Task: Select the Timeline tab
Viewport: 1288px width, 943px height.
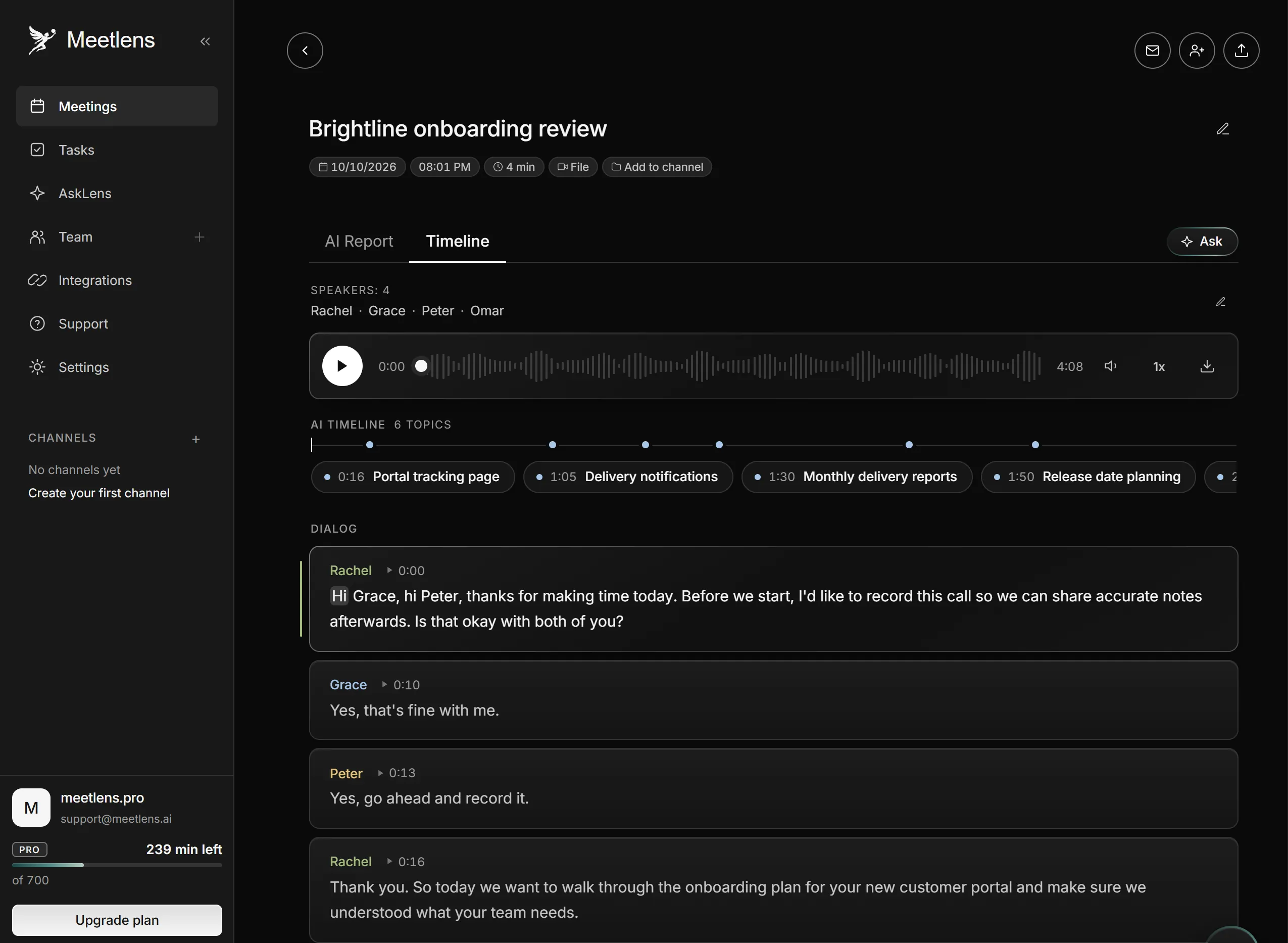Action: tap(458, 242)
